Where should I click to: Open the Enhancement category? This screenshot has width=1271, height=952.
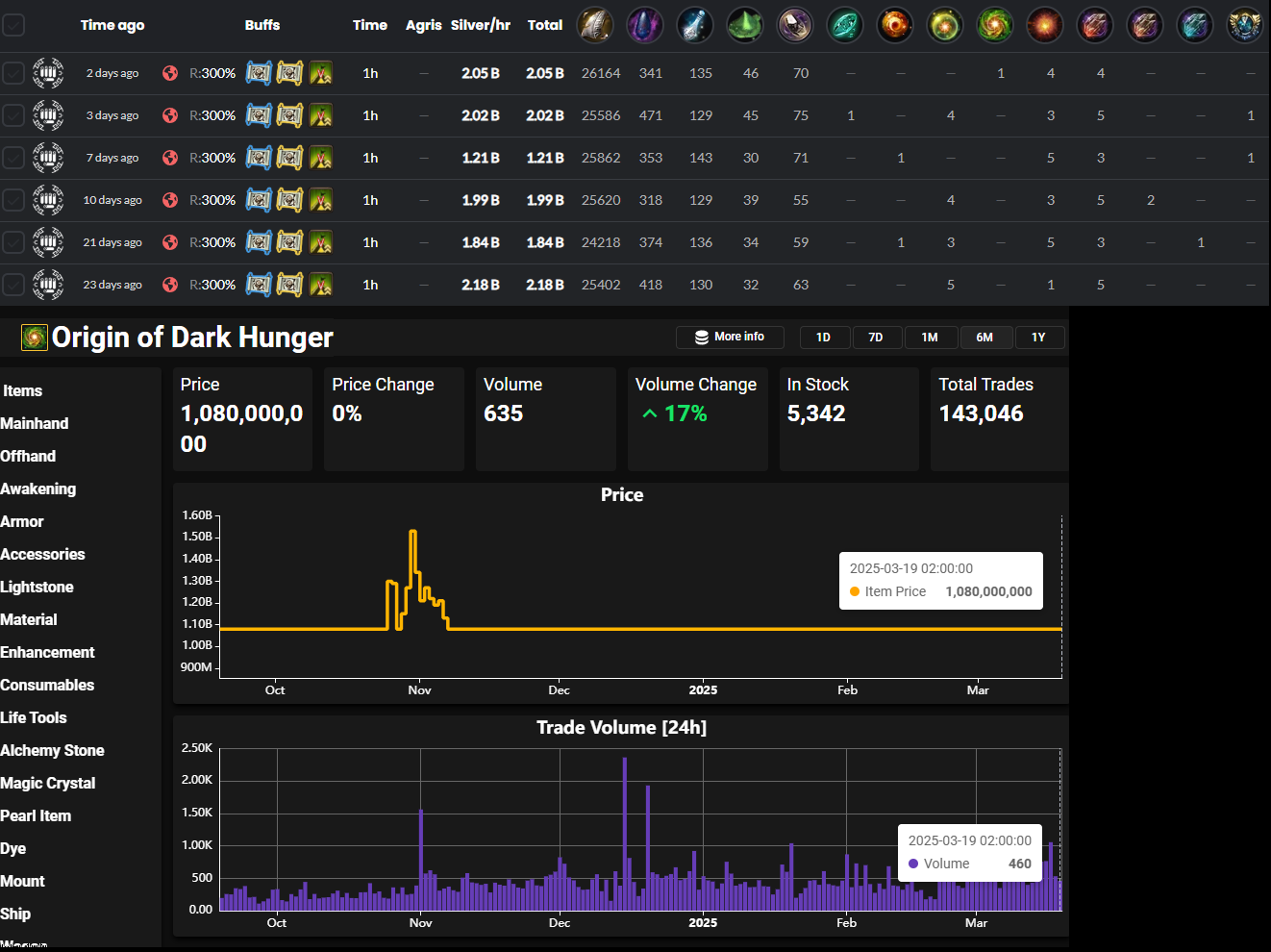(47, 653)
